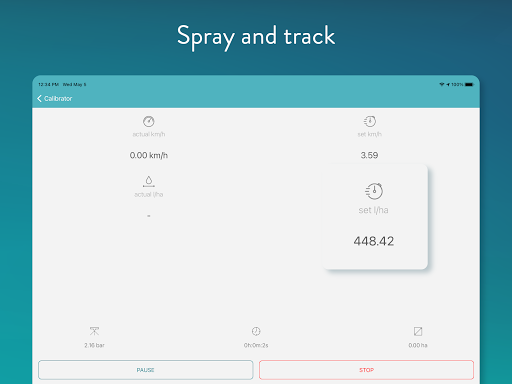Click the actual km/h speedometer icon
The height and width of the screenshot is (384, 512).
coord(149,121)
